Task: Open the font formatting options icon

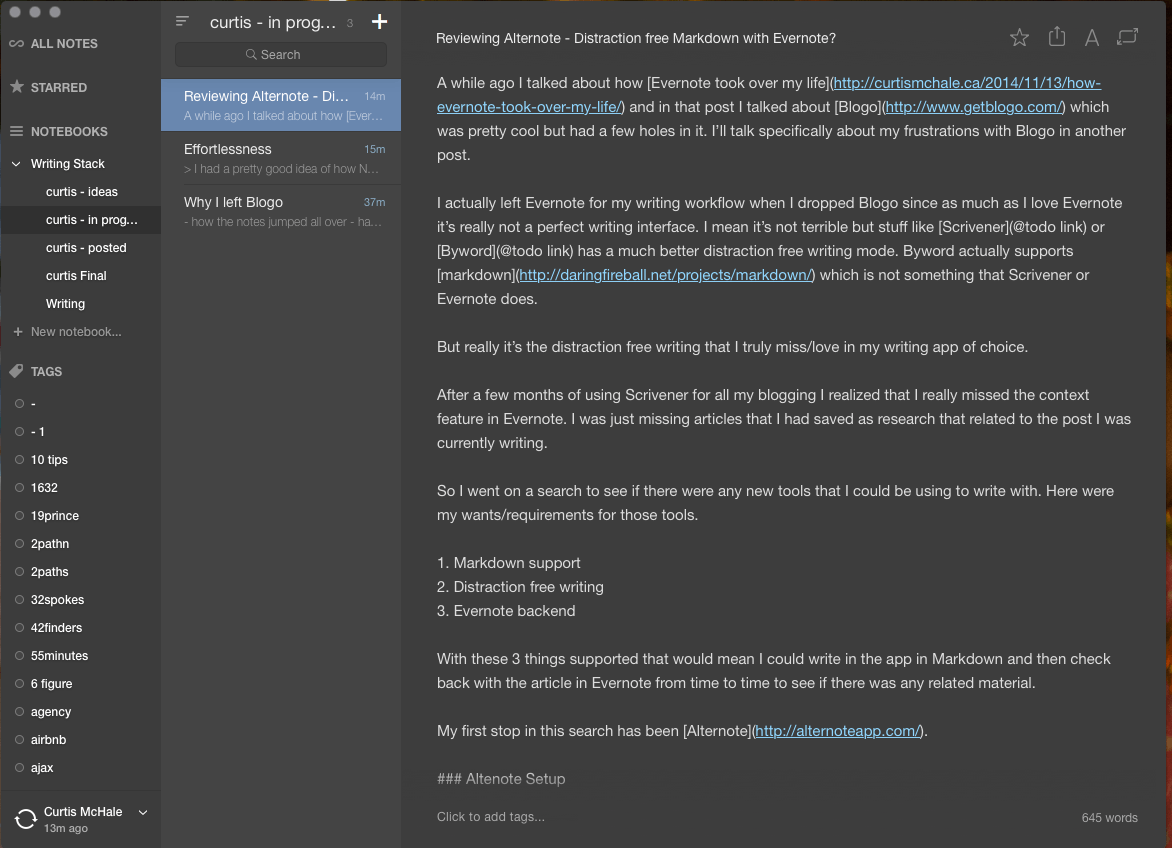Action: (1092, 38)
